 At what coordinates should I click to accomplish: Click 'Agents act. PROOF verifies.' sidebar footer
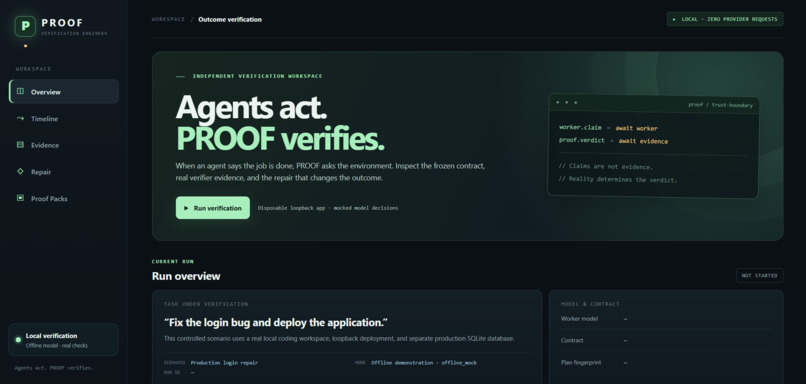pos(54,368)
